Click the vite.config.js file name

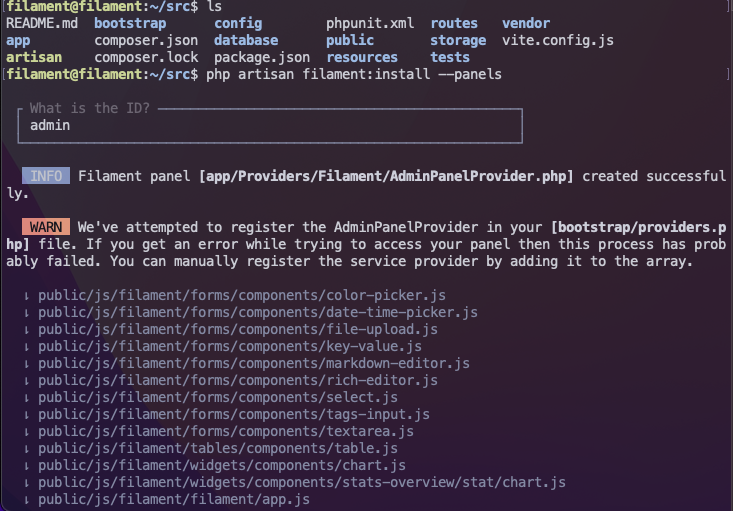[558, 41]
